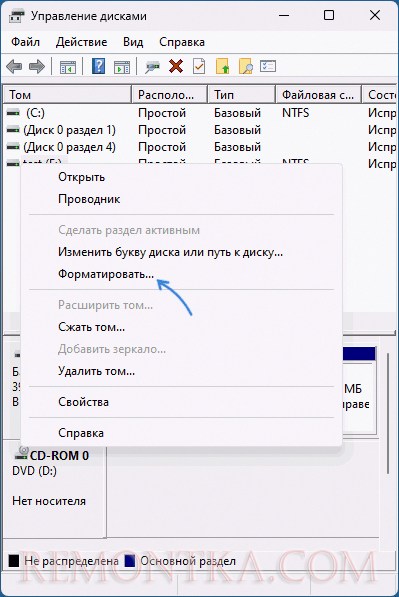The image size is (399, 597).
Task: Click the drive icon of Диск 0 раздел 1
Action: click(13, 130)
